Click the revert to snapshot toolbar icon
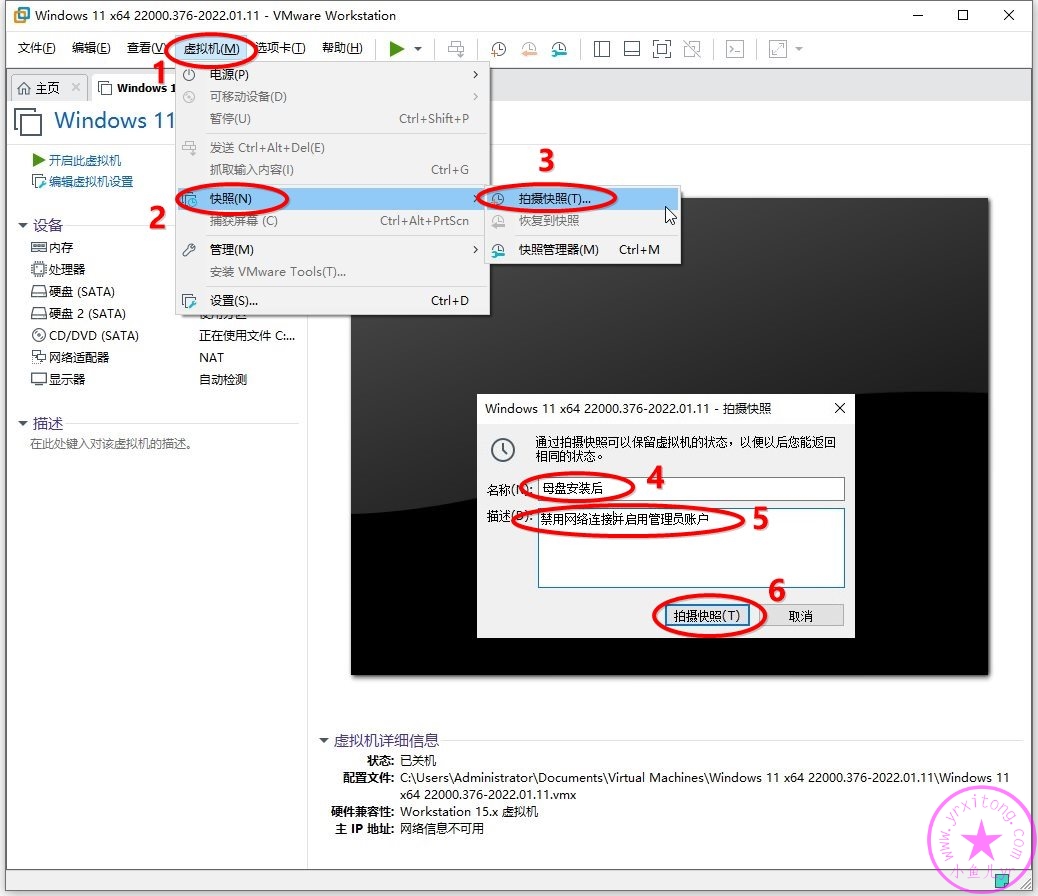 click(529, 49)
